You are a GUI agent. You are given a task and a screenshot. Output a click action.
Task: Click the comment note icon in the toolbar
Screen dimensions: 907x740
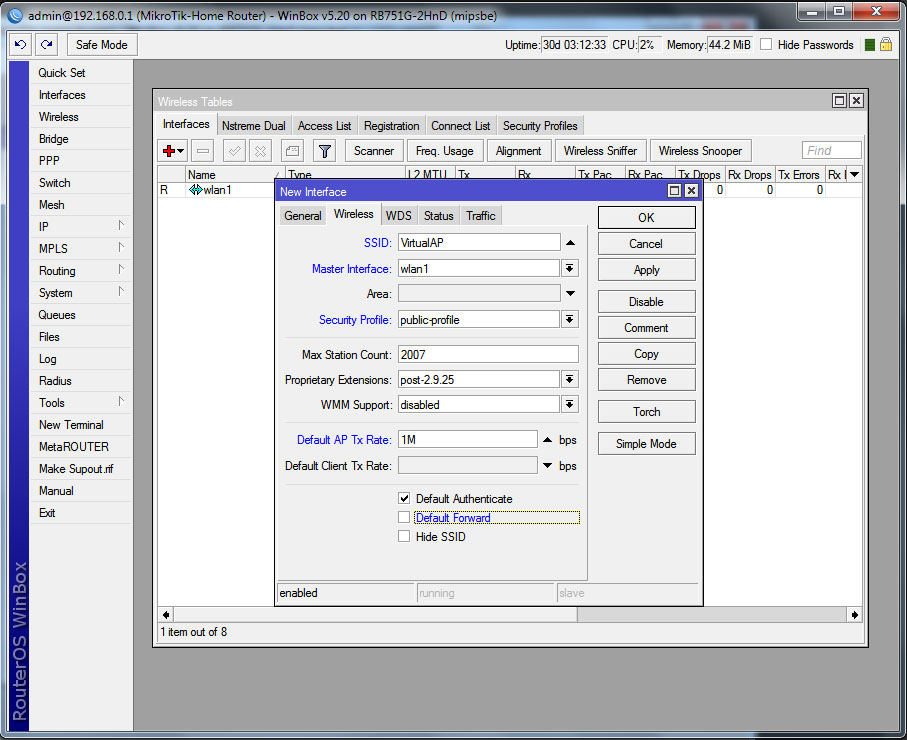coord(292,151)
